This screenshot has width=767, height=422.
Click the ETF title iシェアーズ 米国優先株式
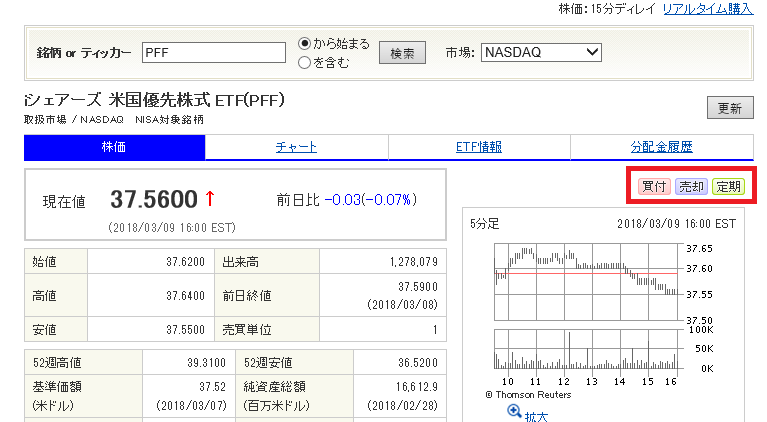pyautogui.click(x=154, y=100)
